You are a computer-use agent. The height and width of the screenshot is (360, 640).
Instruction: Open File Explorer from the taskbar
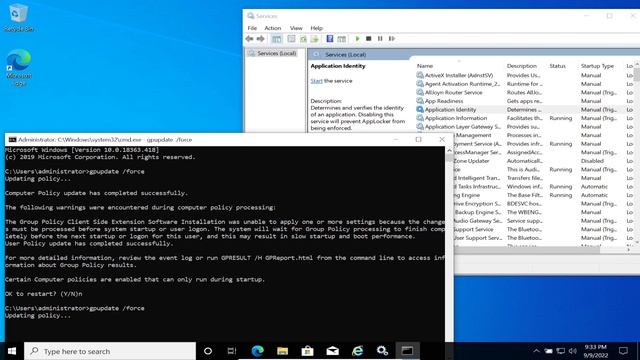(282, 351)
